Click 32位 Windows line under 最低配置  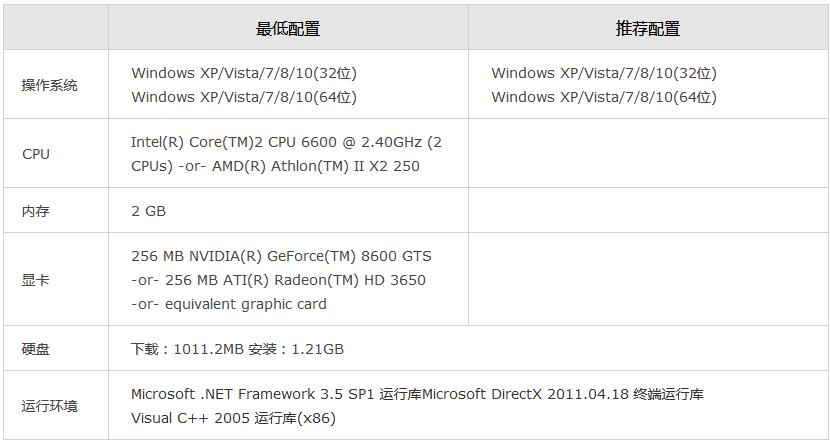pos(244,73)
